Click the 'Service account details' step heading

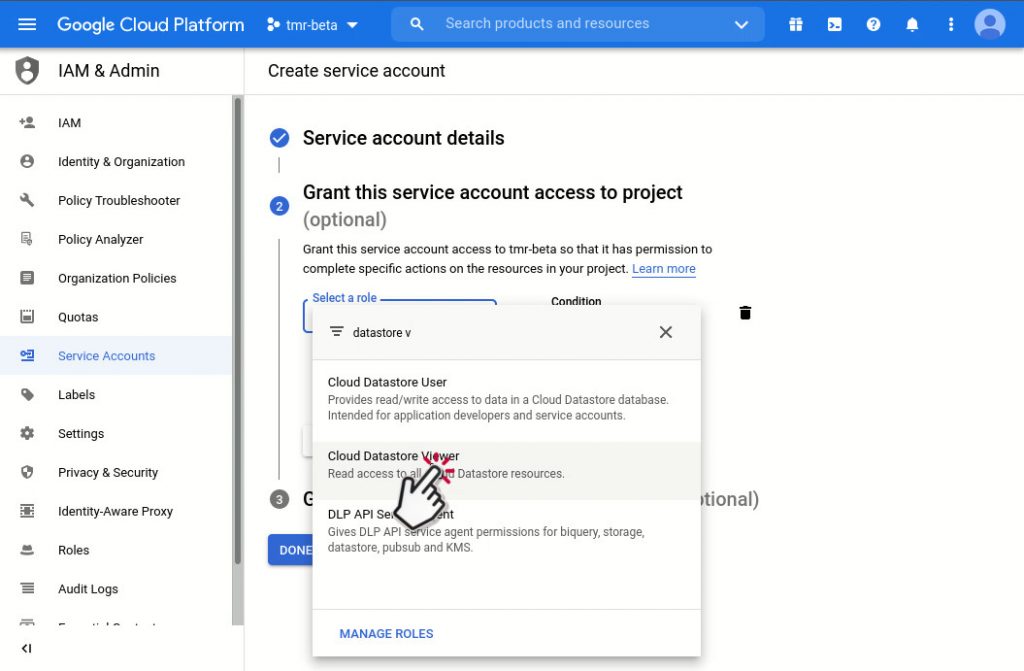click(x=403, y=138)
